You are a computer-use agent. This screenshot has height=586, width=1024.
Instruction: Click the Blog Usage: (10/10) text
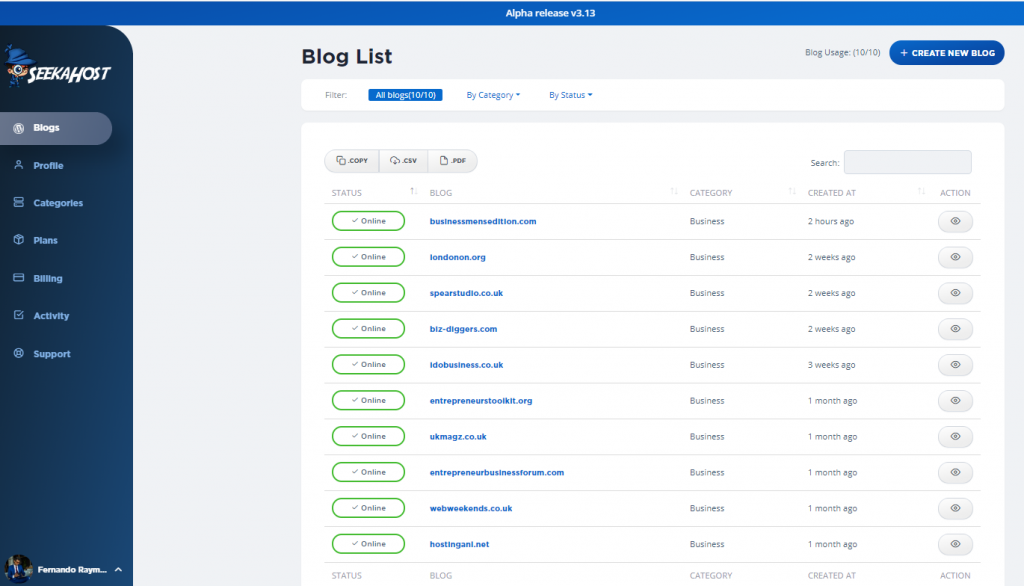point(842,52)
